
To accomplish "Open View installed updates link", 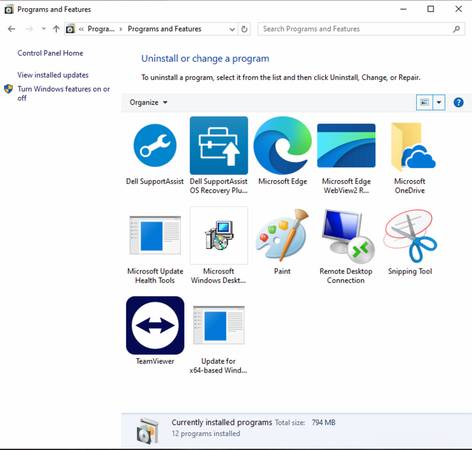I will click(53, 75).
